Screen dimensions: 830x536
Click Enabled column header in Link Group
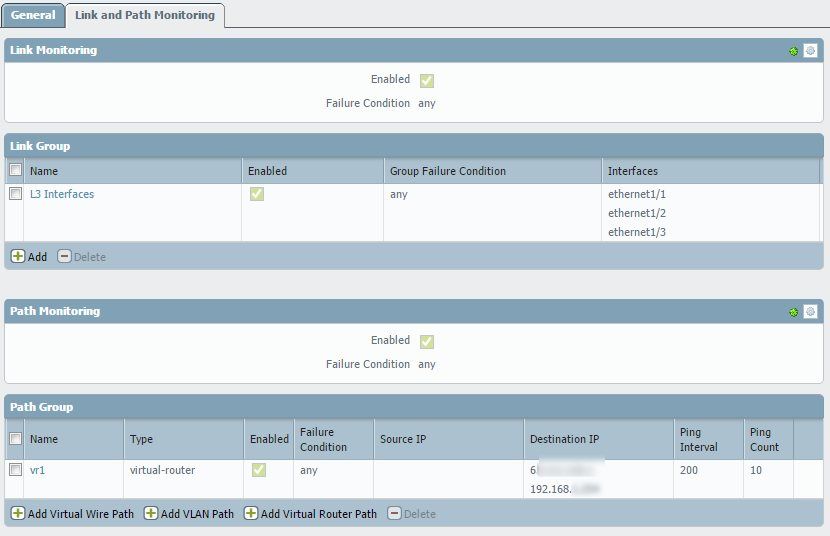[312, 171]
